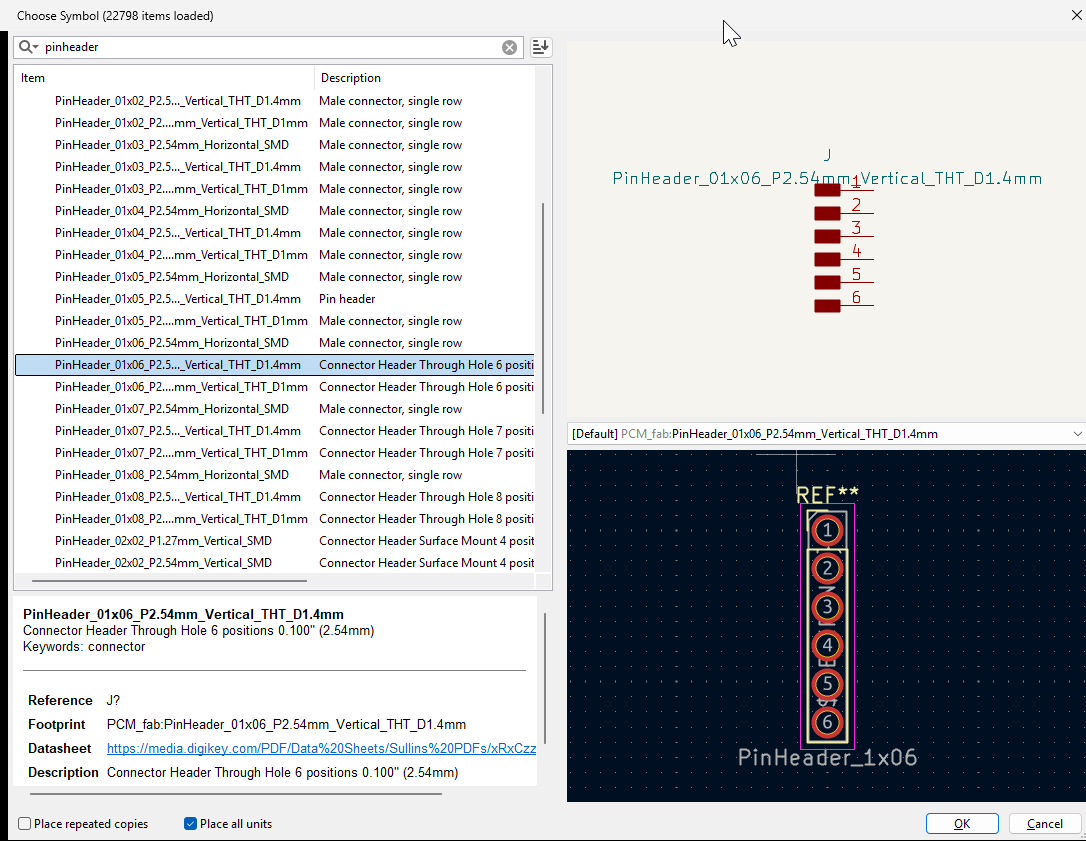Enable Place repeated copies checkbox
The width and height of the screenshot is (1086, 841).
point(25,824)
